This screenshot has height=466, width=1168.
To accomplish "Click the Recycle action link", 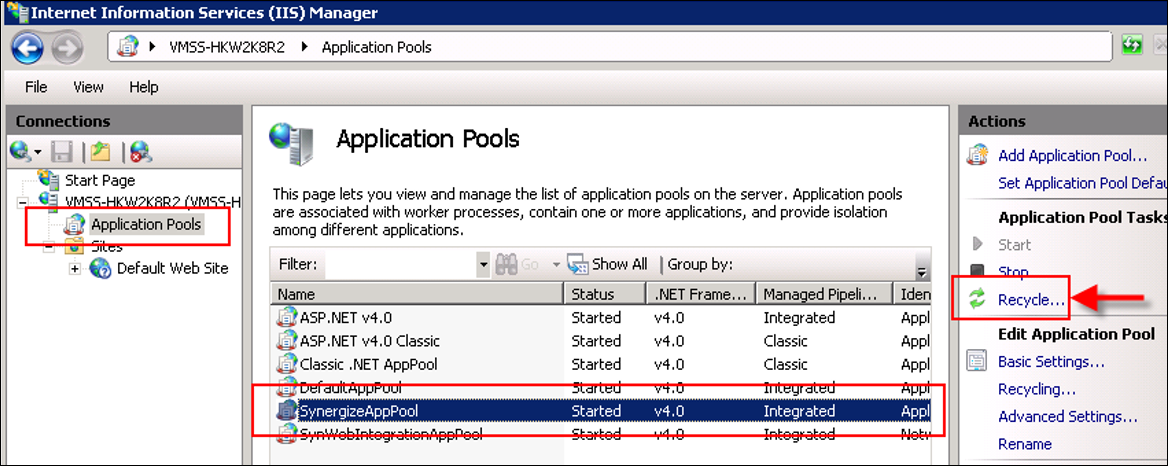I will pyautogui.click(x=1032, y=300).
